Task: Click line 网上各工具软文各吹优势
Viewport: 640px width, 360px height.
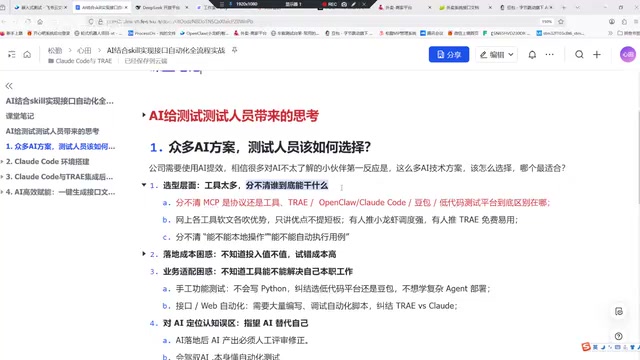Action: click(x=347, y=220)
